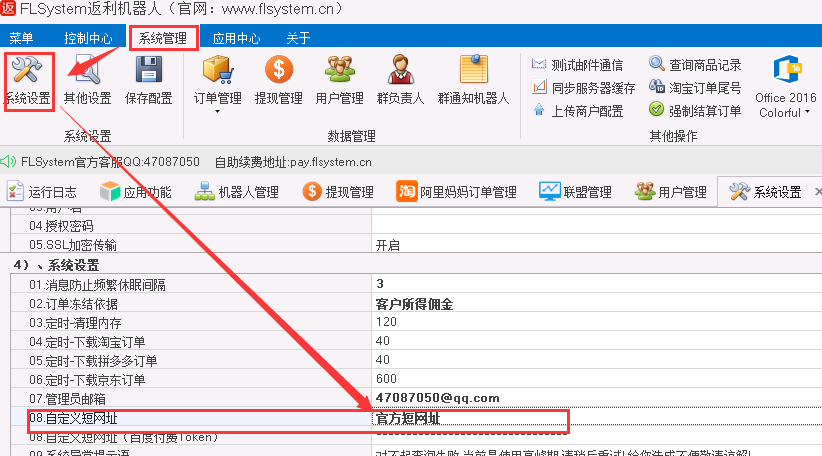Viewport: 822px width, 456px height.
Task: Open 系统设置 ribbon tool
Action: tap(28, 81)
